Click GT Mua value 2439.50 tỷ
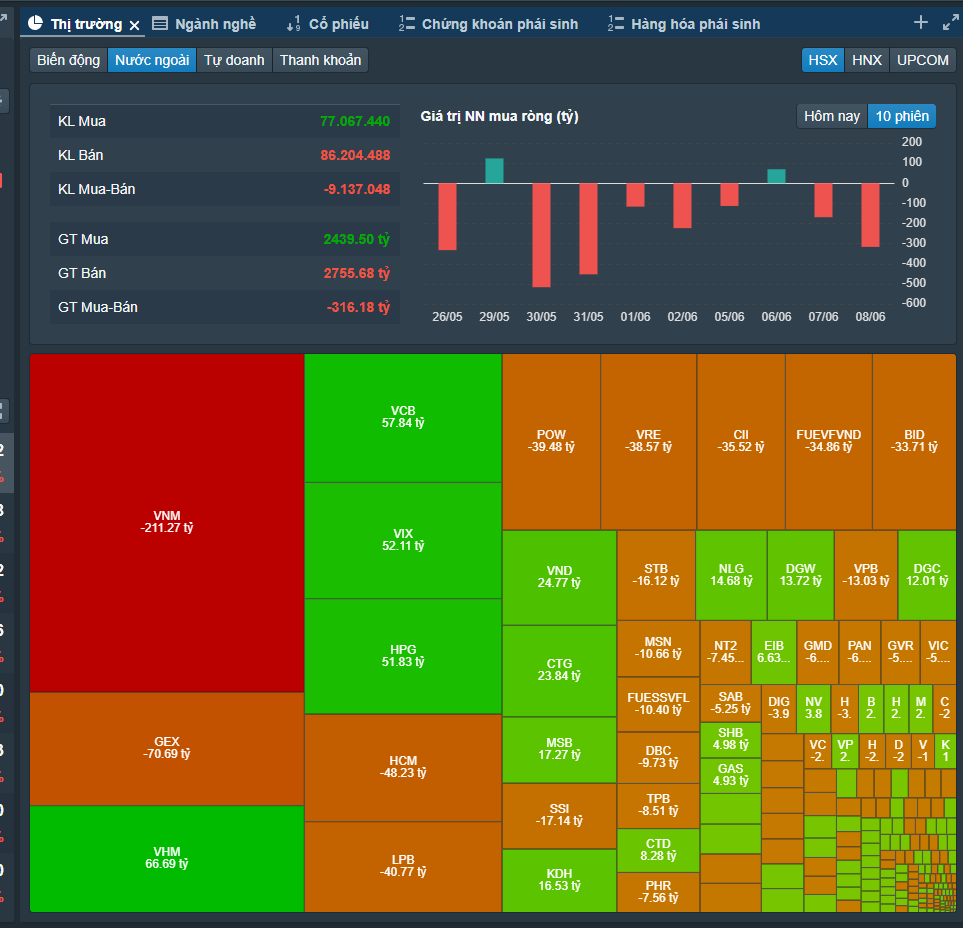The width and height of the screenshot is (963, 928). tap(357, 239)
